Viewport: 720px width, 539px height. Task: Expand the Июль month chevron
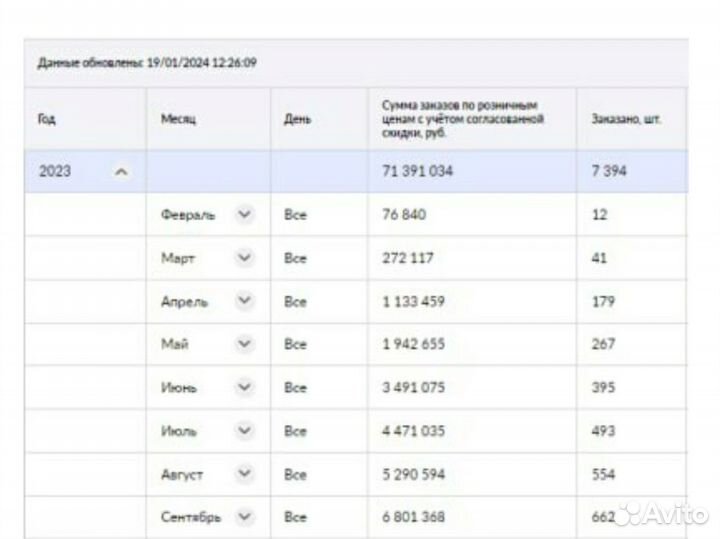244,431
